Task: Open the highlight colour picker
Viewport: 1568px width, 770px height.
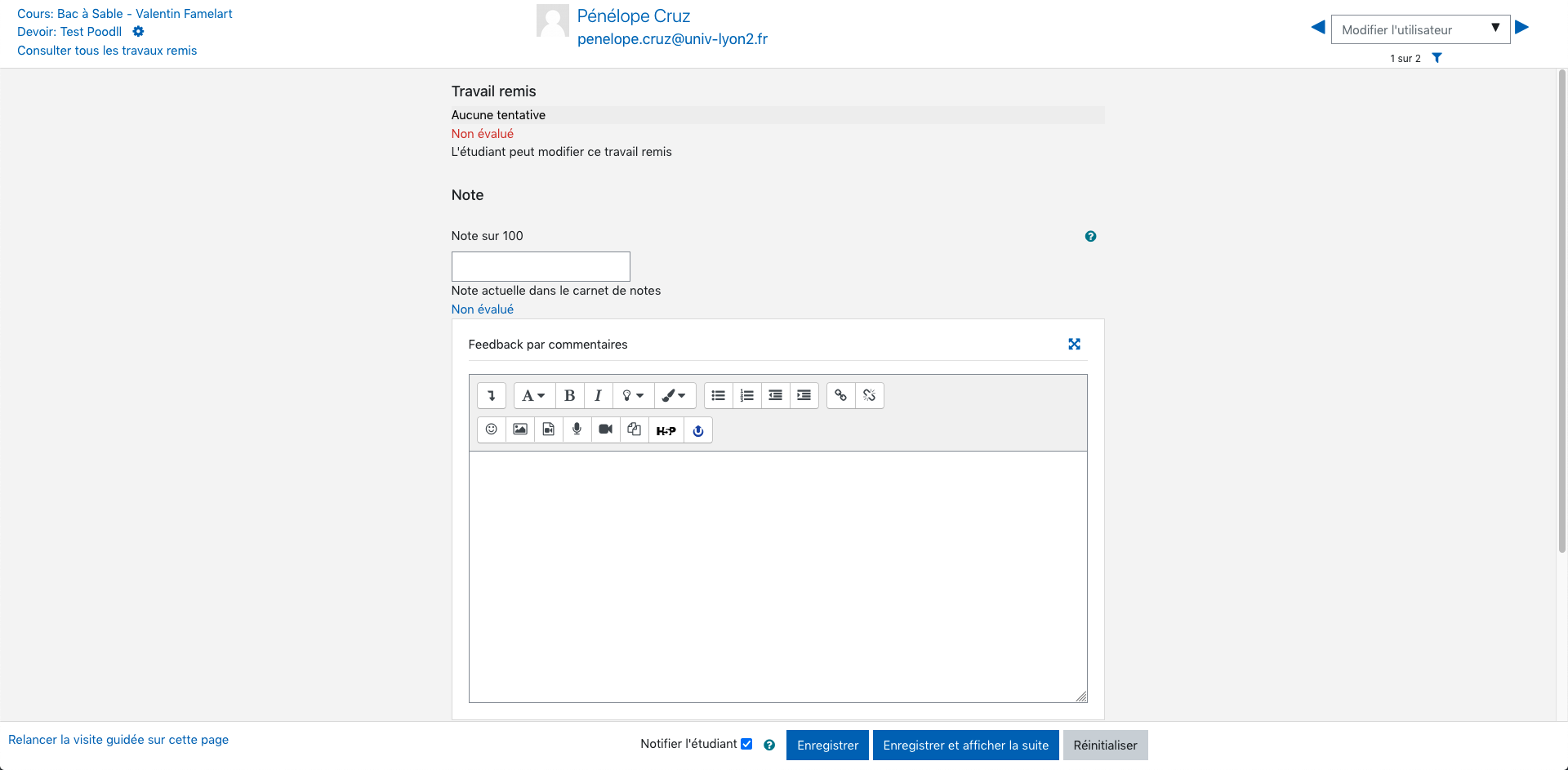Action: pyautogui.click(x=675, y=395)
